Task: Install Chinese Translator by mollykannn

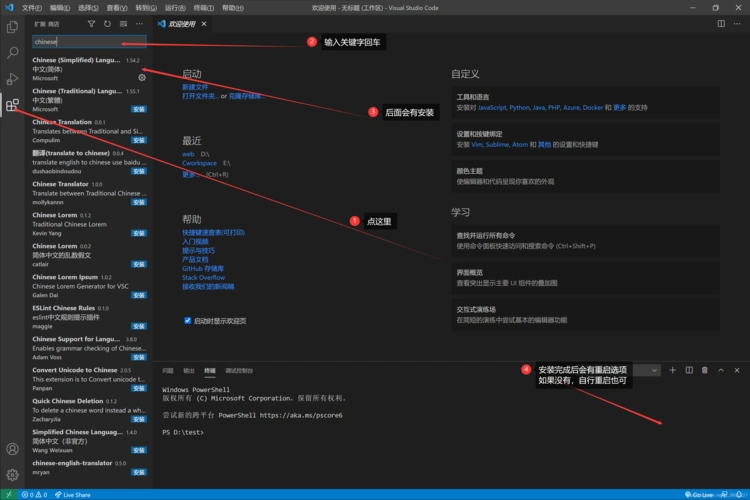Action: pos(139,202)
